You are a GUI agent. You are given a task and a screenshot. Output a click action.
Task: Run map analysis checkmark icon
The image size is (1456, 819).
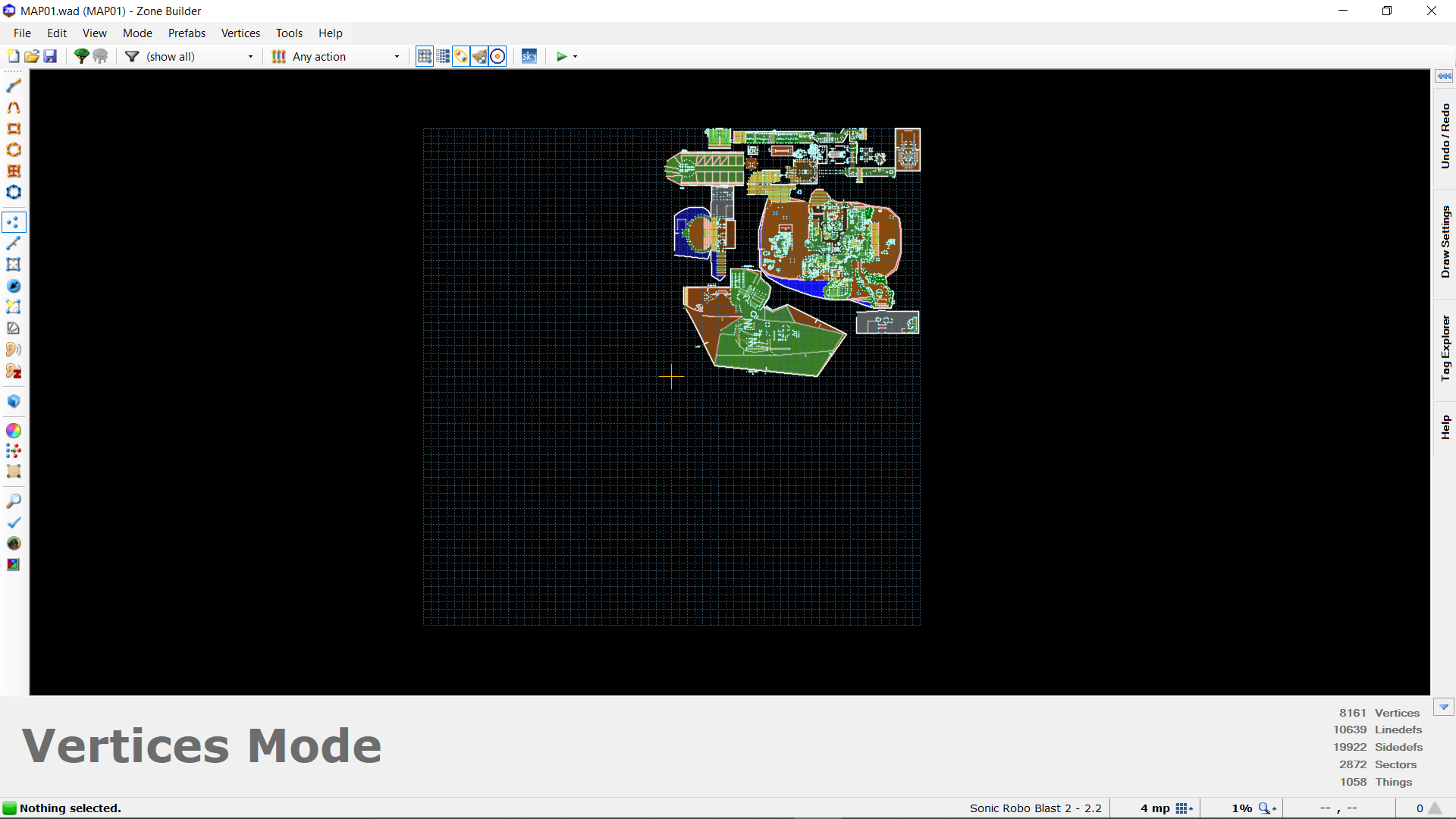tap(14, 522)
